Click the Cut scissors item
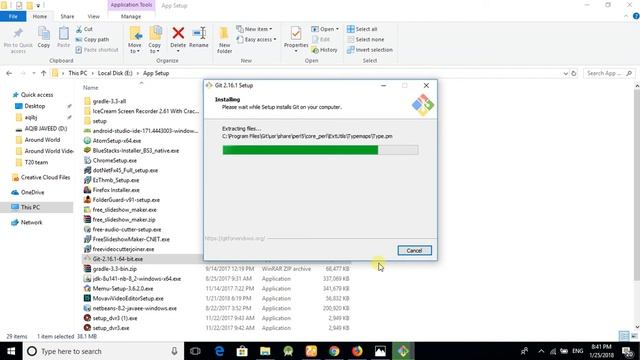640x360 pixels. tap(84, 29)
